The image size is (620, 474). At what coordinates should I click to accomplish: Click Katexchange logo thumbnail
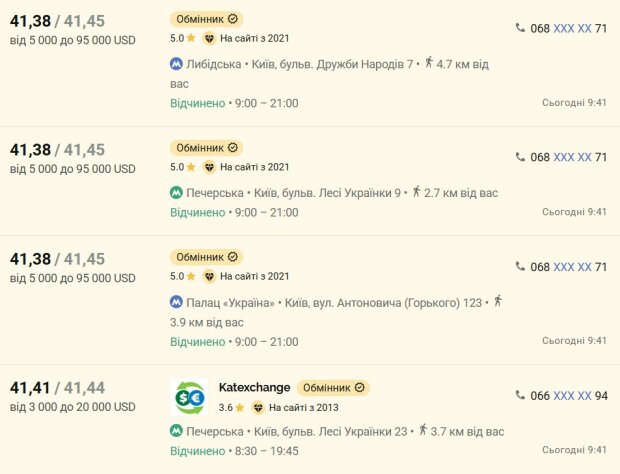coord(189,397)
